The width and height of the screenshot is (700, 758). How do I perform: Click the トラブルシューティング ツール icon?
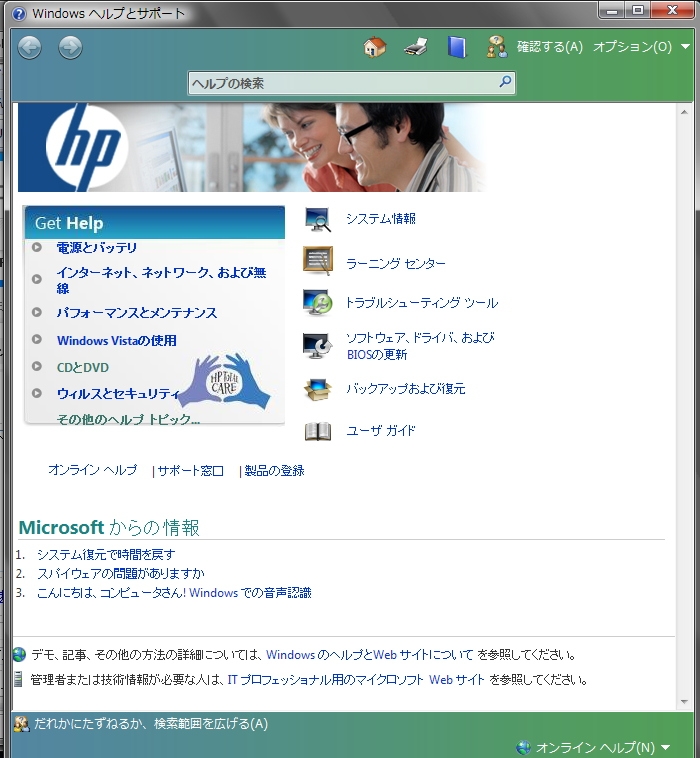318,303
